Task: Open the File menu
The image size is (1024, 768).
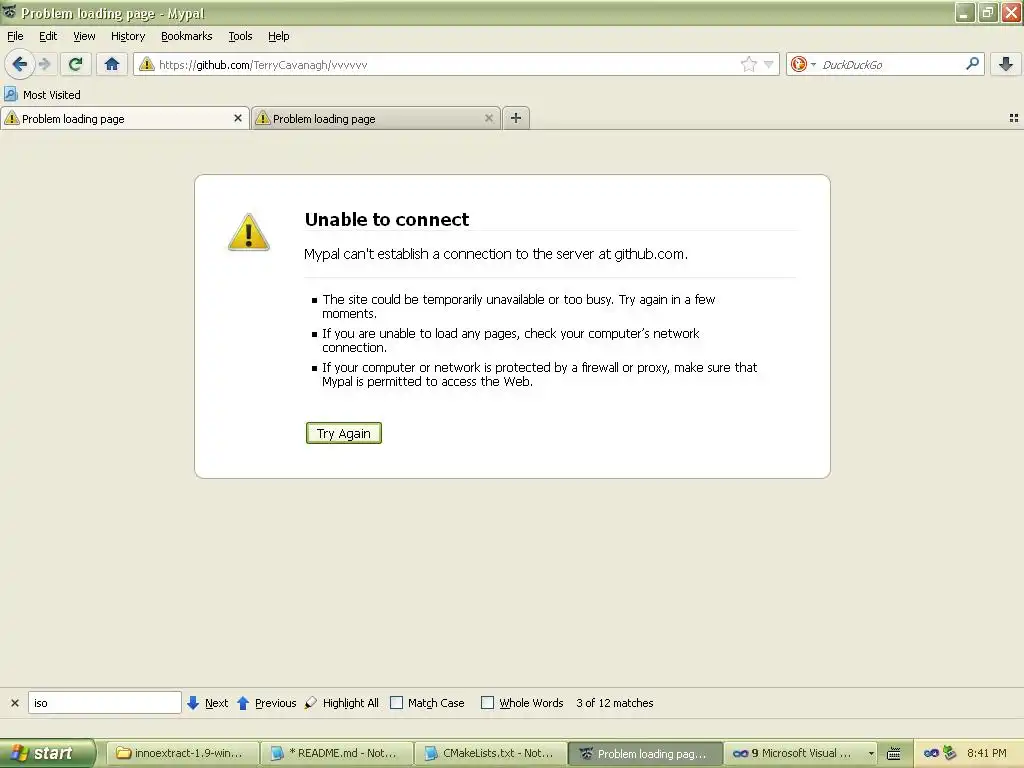Action: (x=15, y=36)
